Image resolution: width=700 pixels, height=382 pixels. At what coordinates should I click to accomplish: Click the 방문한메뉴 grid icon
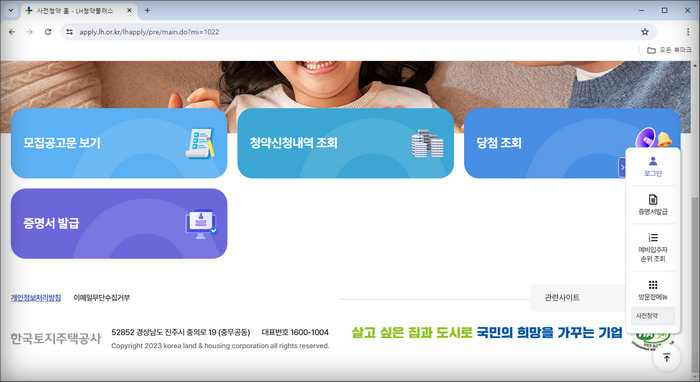pos(653,285)
